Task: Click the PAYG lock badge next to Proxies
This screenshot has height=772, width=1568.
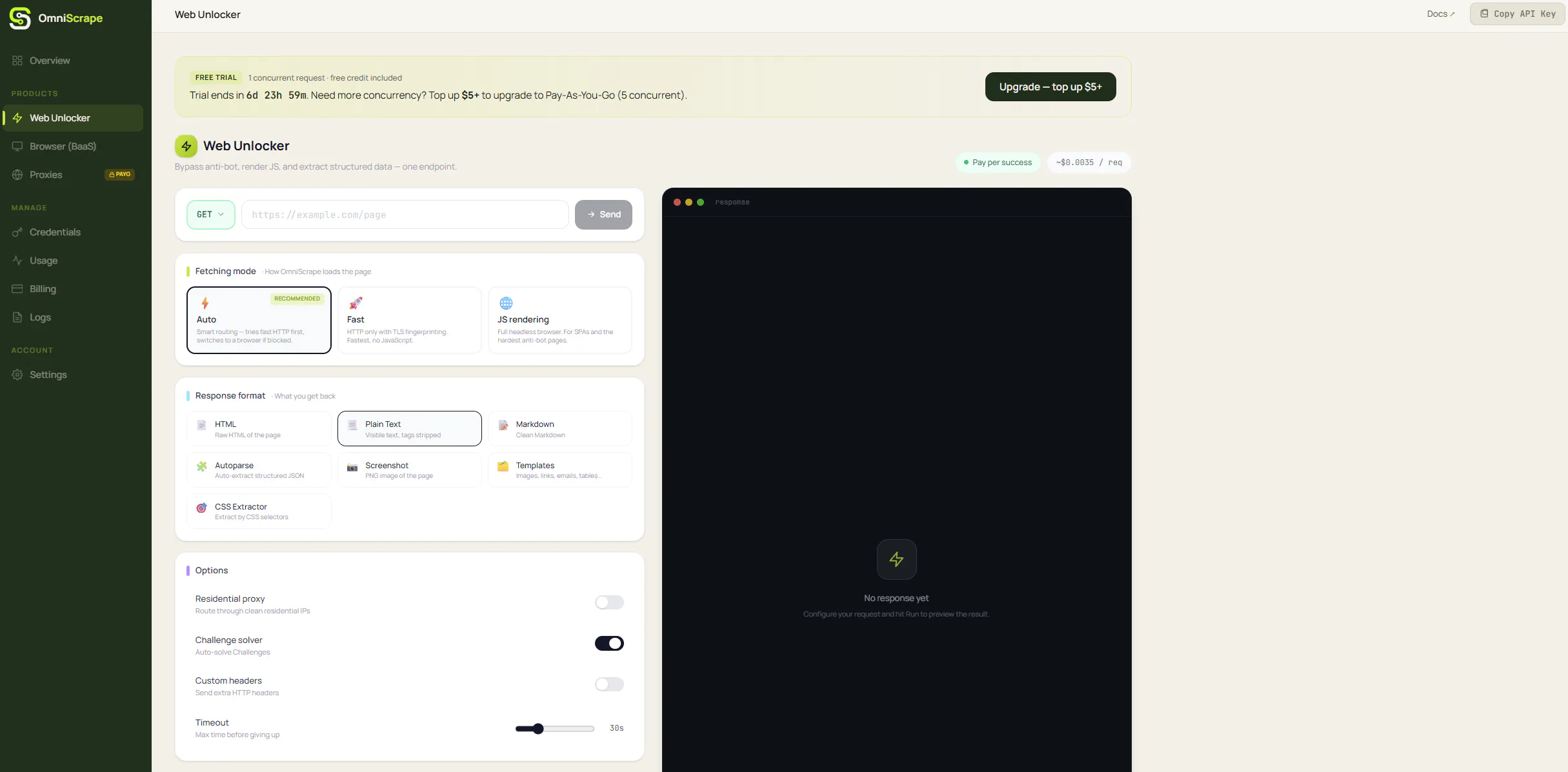Action: [x=119, y=174]
